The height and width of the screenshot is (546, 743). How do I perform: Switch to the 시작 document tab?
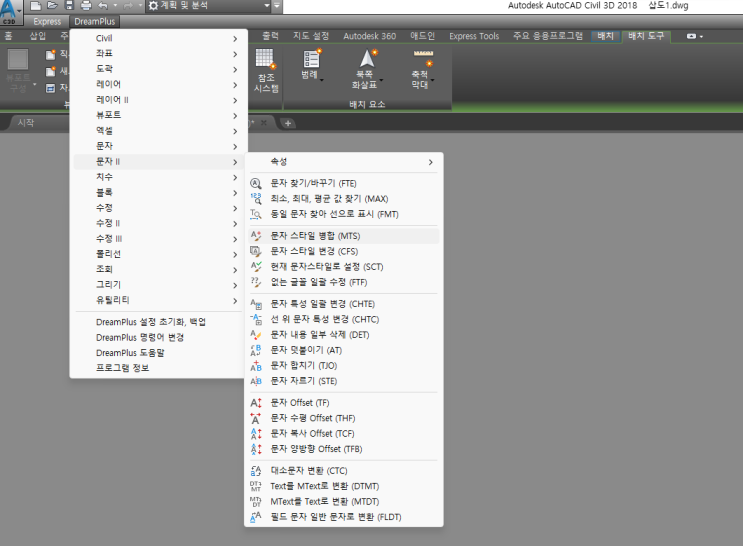point(26,123)
